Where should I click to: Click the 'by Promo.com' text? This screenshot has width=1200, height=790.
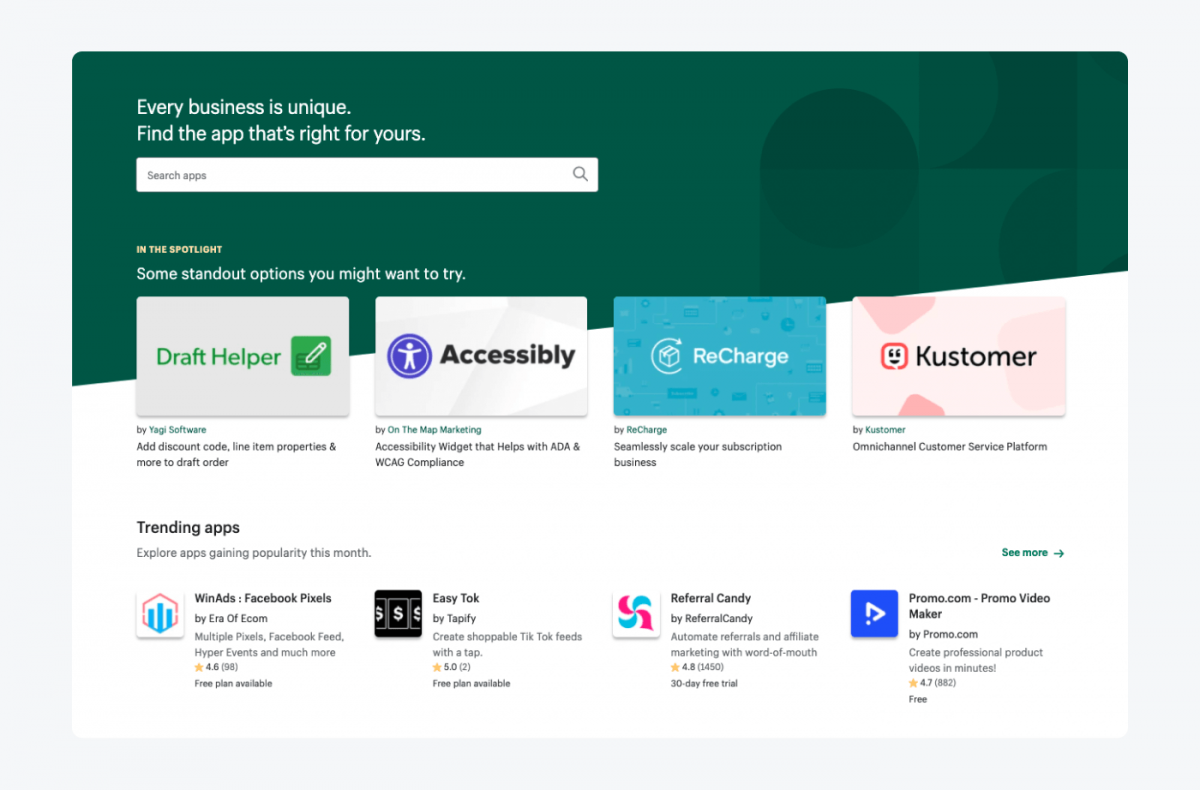point(943,634)
